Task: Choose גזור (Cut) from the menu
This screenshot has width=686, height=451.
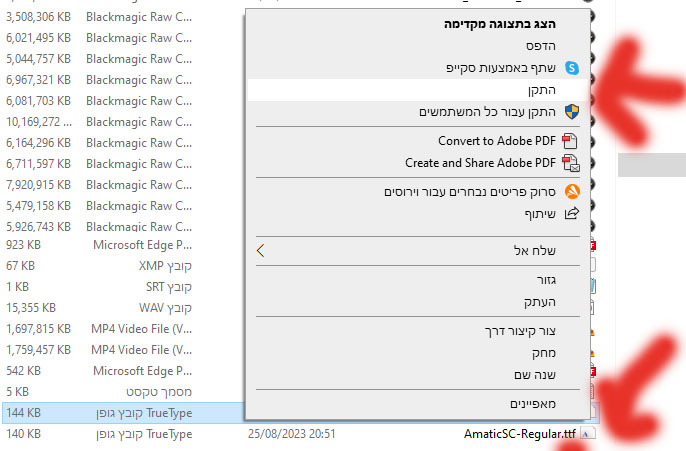Action: [542, 280]
